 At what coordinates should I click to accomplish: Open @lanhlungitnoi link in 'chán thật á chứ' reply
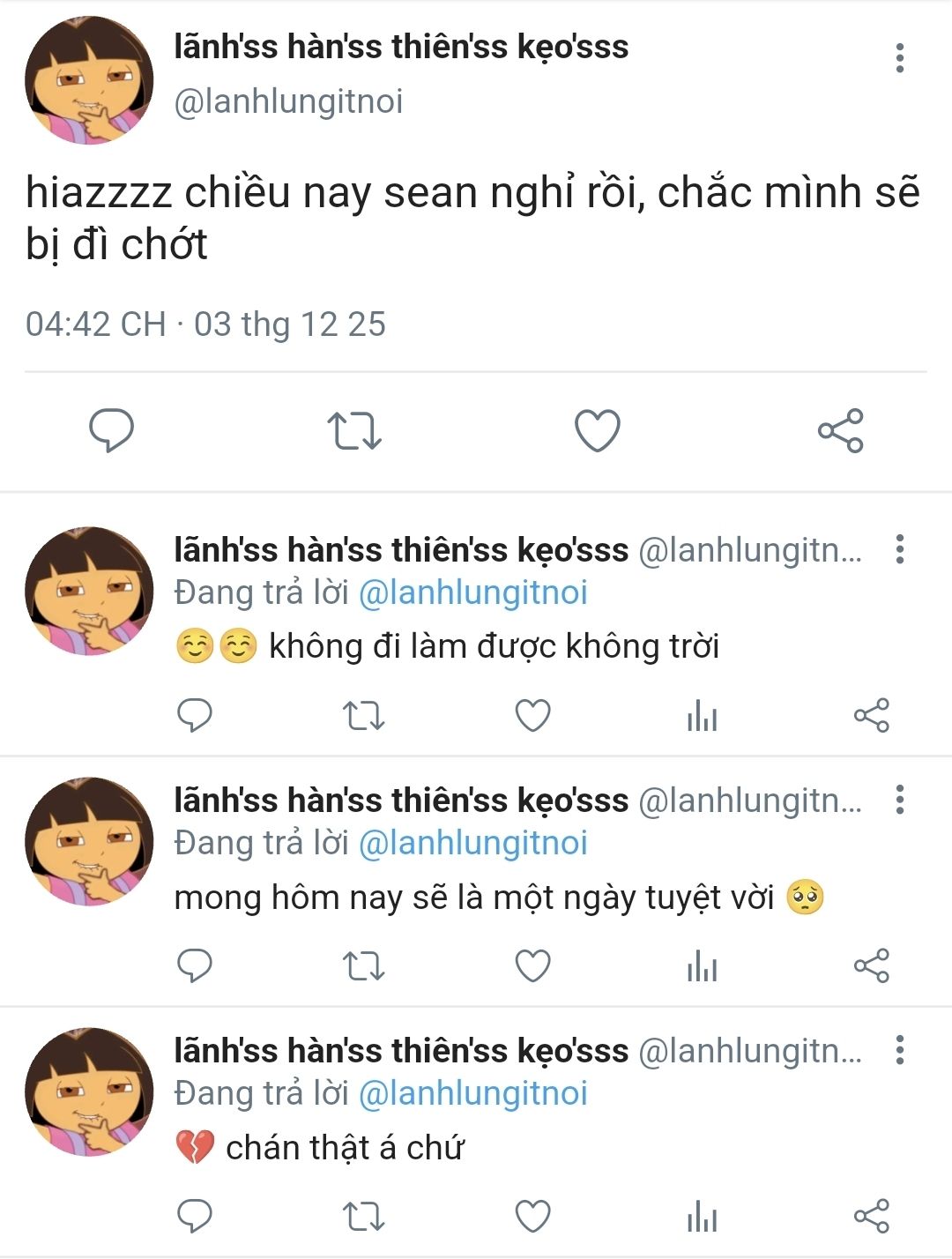coord(472,1093)
